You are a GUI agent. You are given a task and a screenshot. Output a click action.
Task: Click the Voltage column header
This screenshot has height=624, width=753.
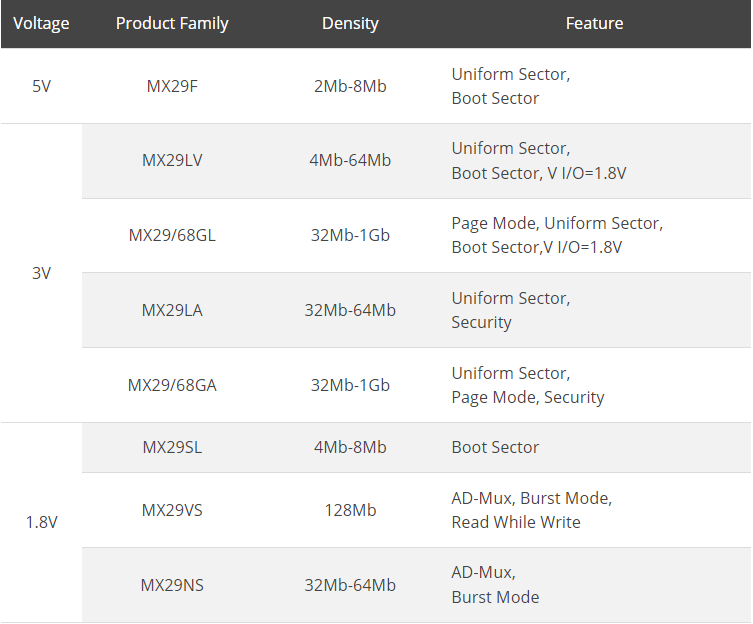coord(41,23)
